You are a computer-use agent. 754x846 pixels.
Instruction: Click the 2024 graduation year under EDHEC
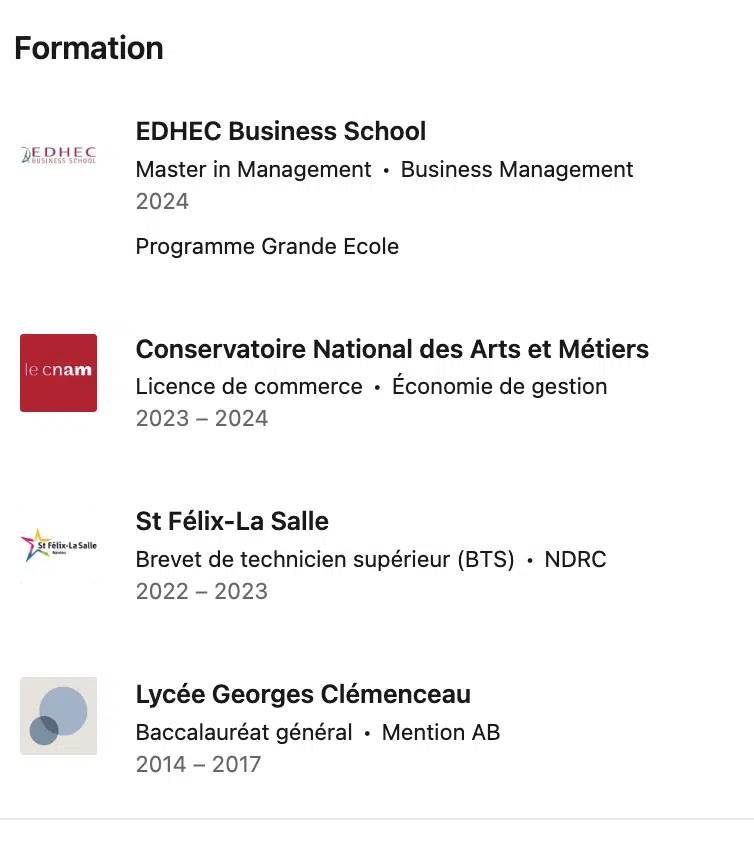coord(162,201)
